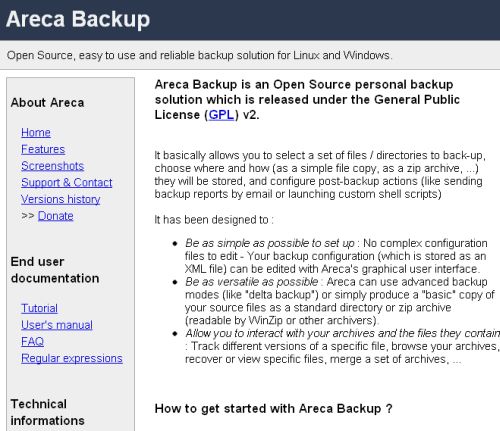Open the Tutorial documentation link

[39, 308]
